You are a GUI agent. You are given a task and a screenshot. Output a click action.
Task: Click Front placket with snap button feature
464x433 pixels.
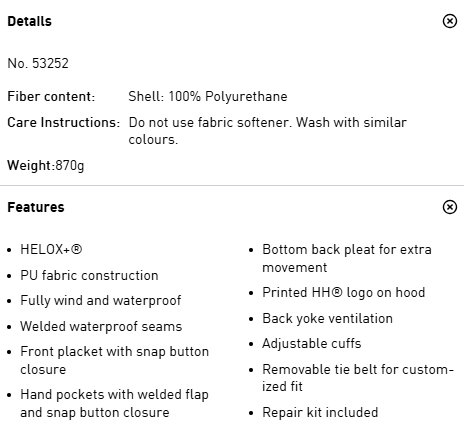tap(115, 360)
